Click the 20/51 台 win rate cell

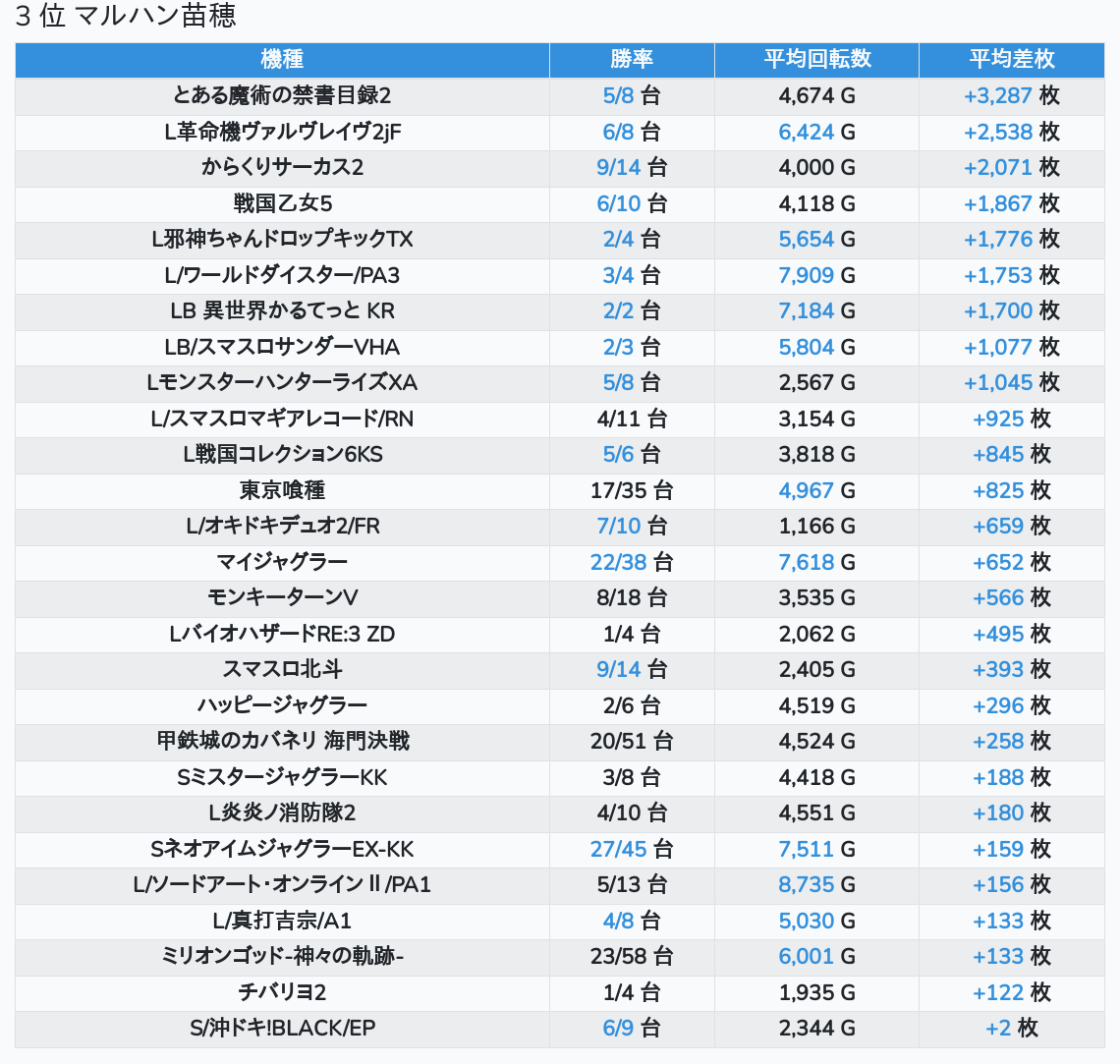tap(632, 742)
